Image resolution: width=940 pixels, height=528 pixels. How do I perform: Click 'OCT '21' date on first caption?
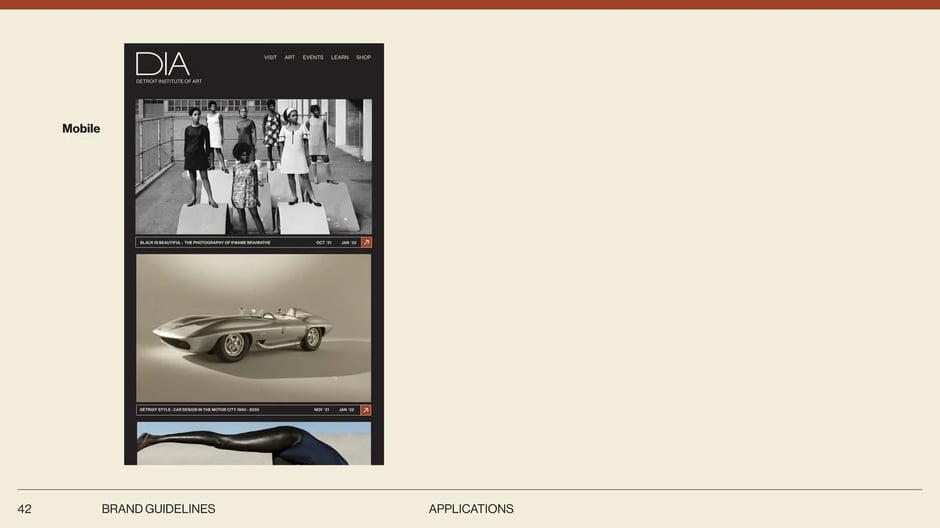(324, 243)
